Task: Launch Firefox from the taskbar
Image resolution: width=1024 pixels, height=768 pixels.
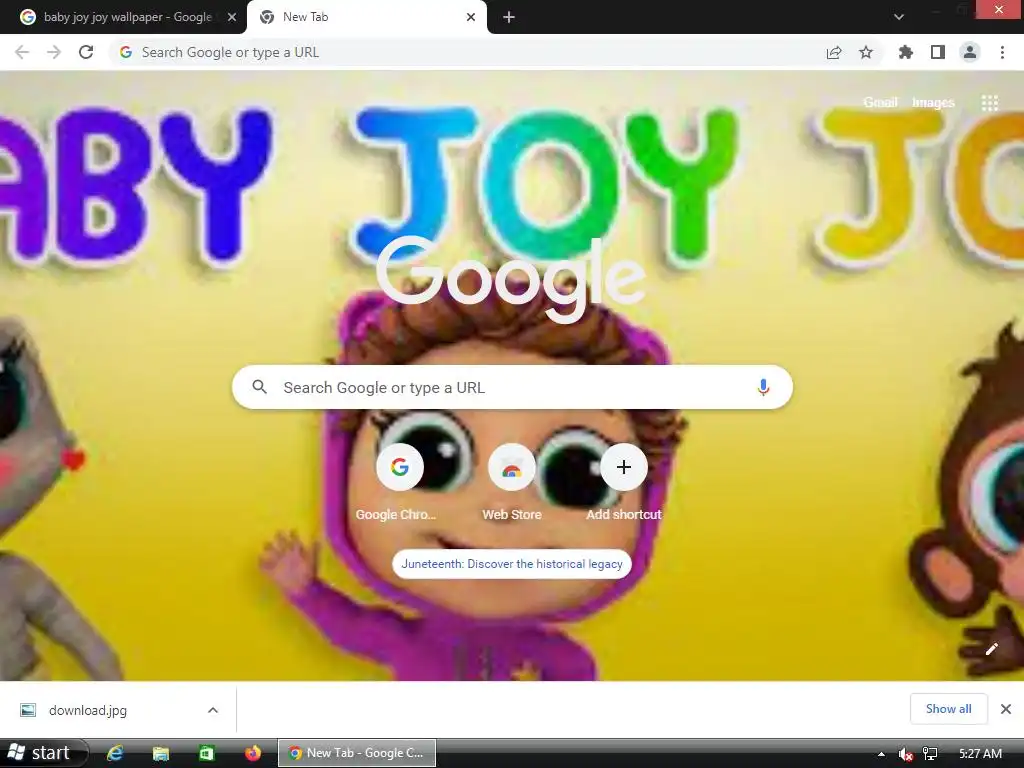Action: 253,753
